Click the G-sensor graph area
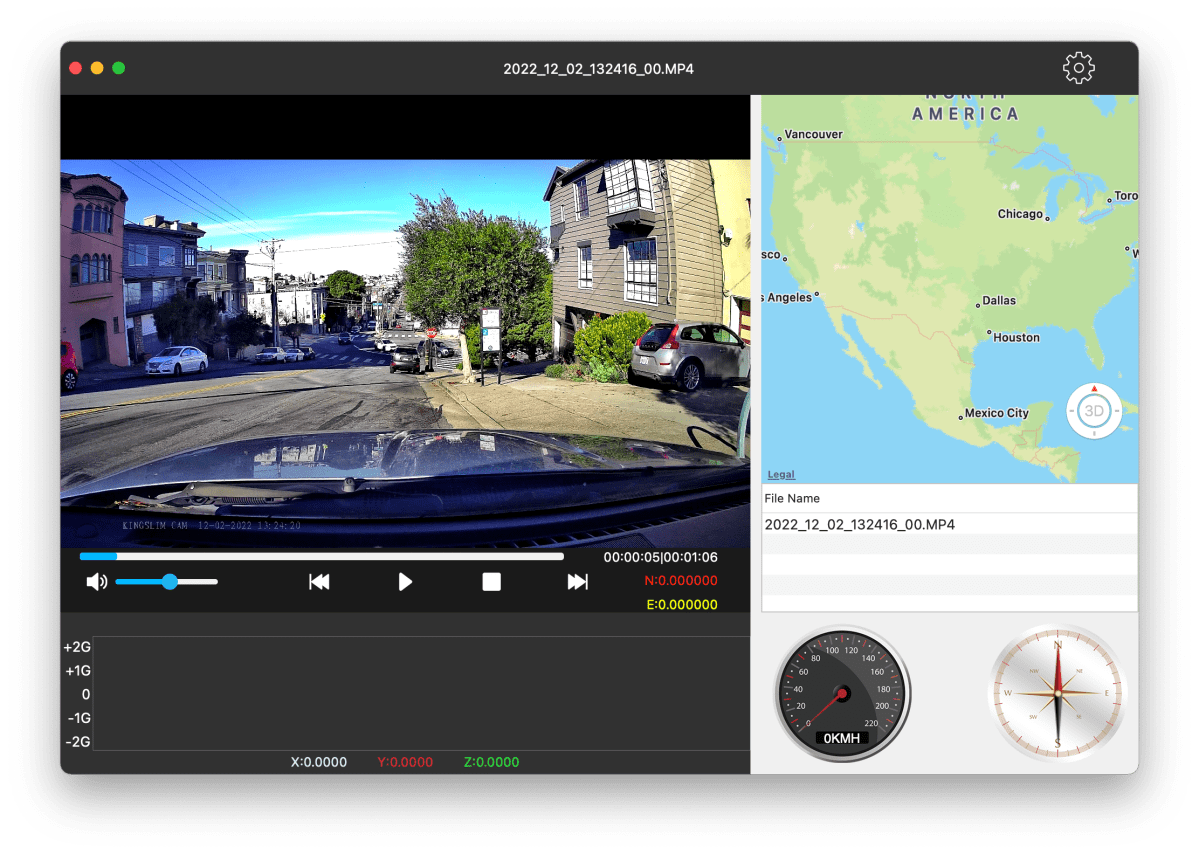This screenshot has height=854, width=1199. (420, 693)
